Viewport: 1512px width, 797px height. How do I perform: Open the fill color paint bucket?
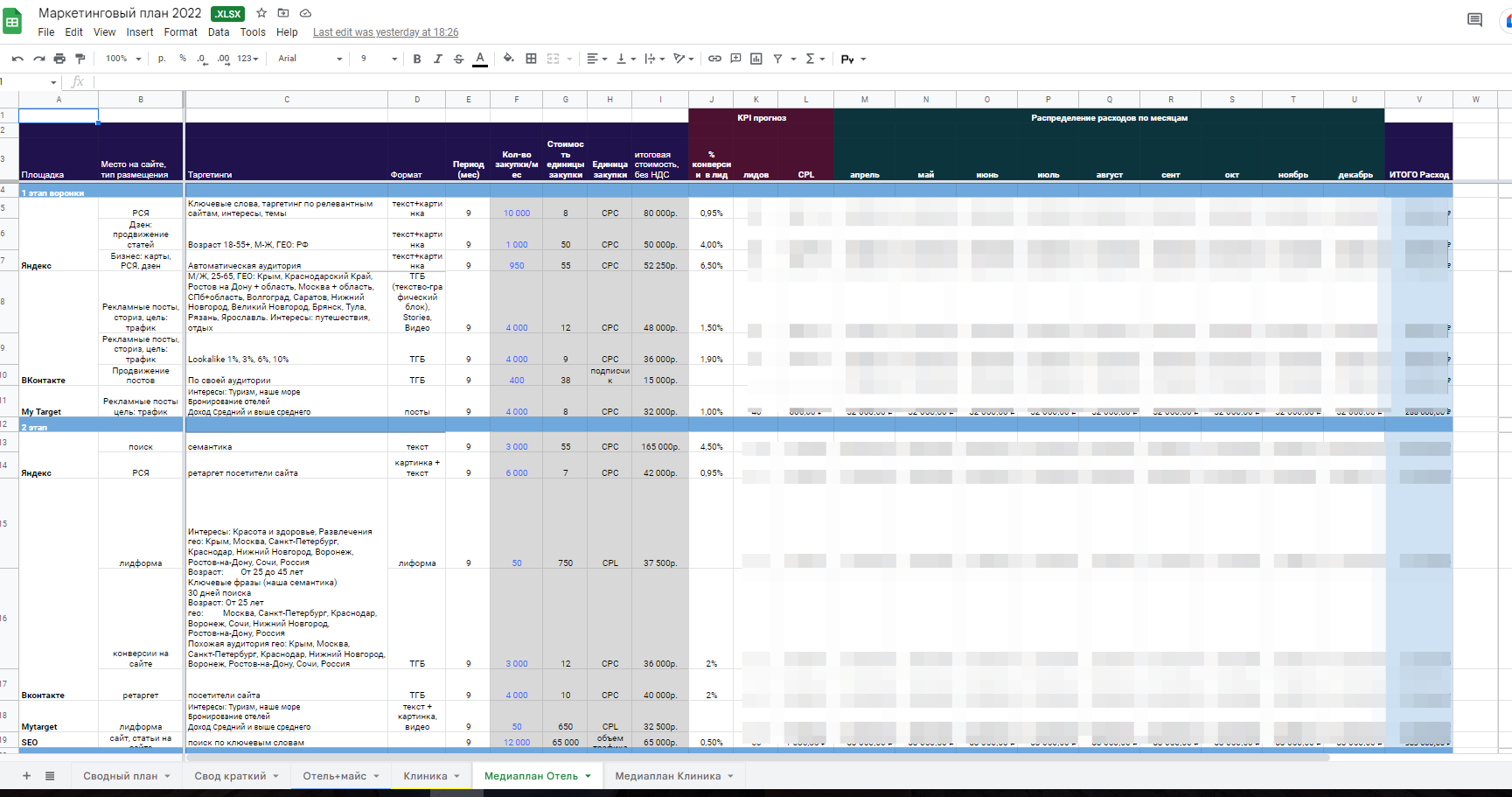click(509, 59)
